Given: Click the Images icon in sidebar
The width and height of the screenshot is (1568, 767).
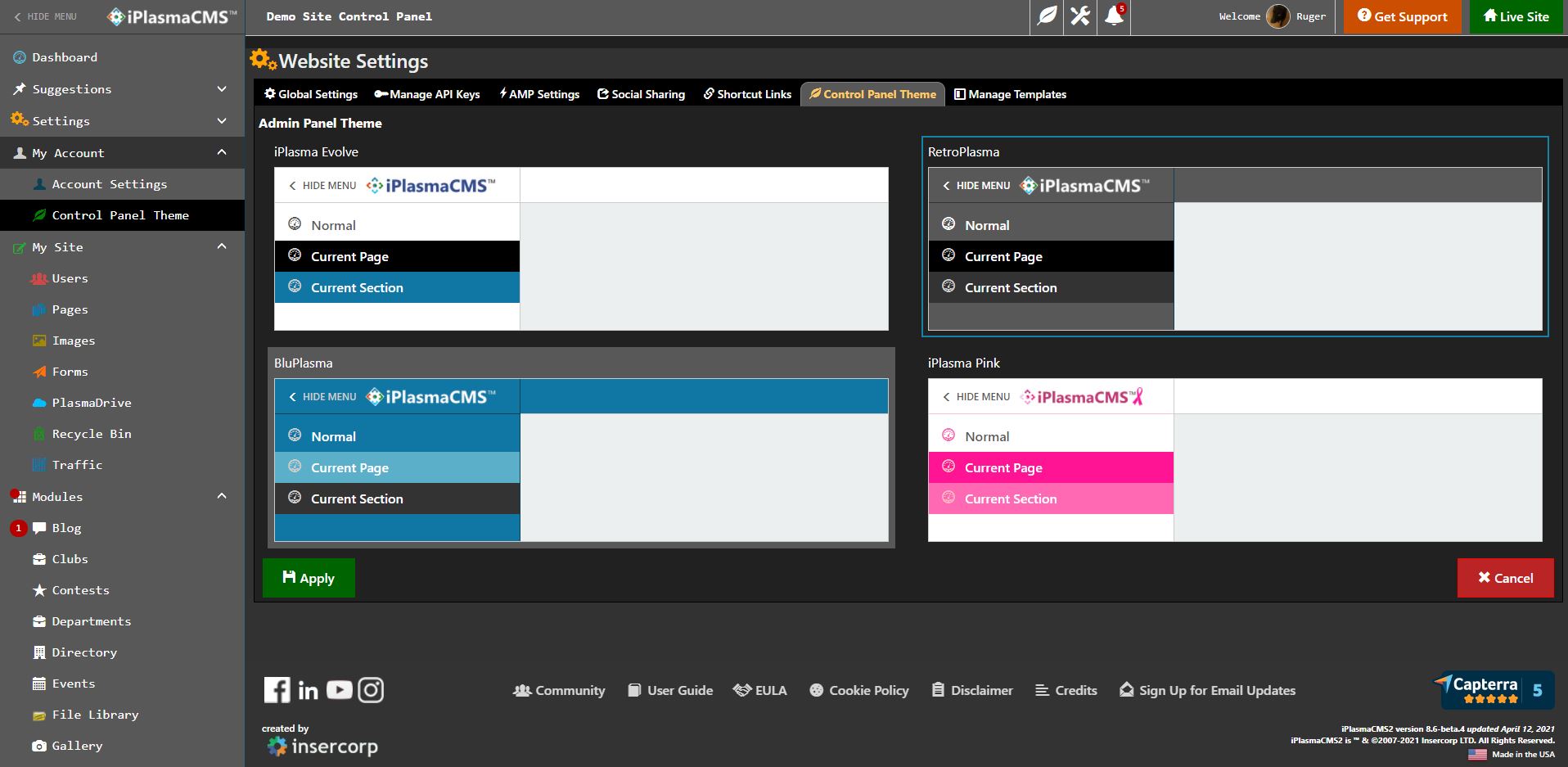Looking at the screenshot, I should pos(38,341).
